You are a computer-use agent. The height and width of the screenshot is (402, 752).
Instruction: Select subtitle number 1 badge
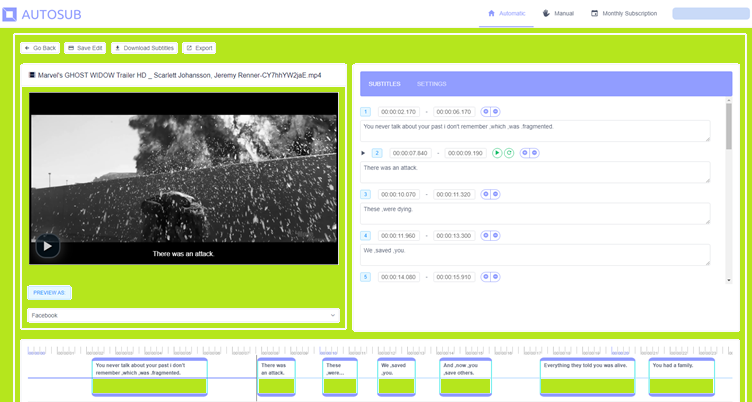coord(365,112)
